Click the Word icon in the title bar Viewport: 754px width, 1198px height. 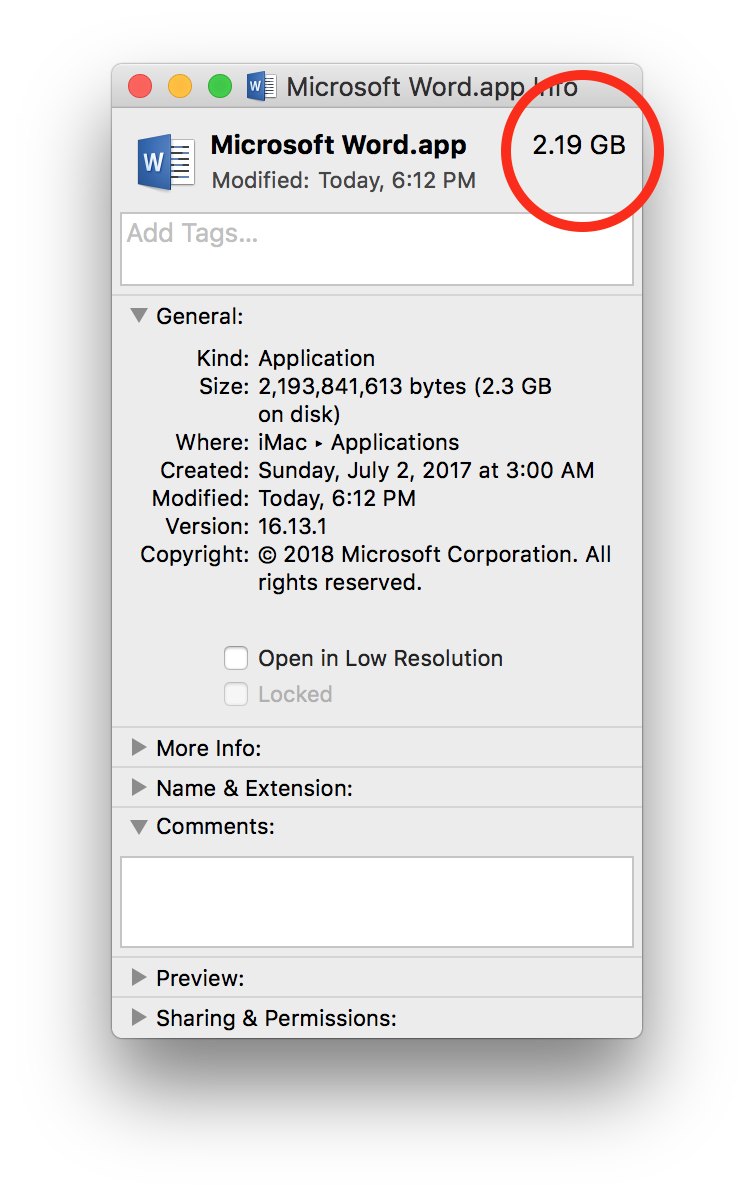(x=261, y=86)
